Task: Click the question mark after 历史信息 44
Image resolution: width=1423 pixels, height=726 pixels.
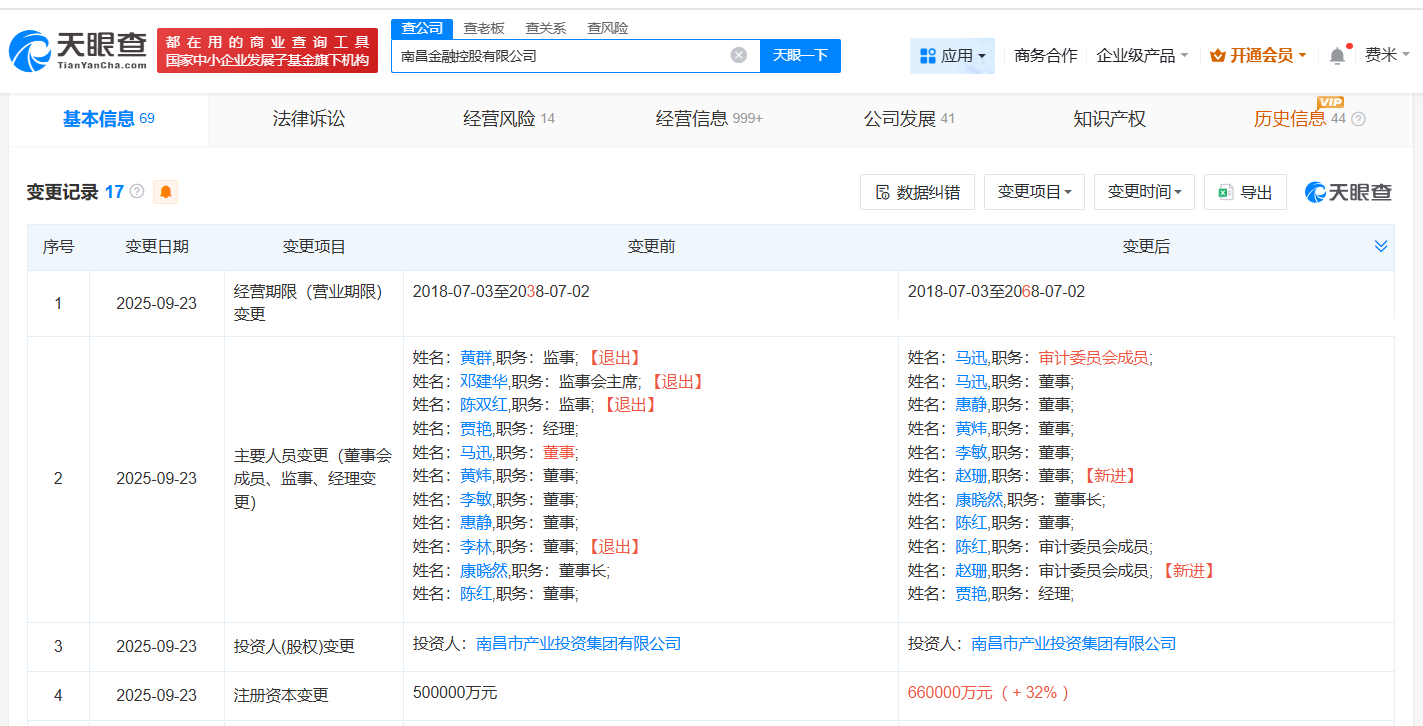Action: (x=1358, y=119)
